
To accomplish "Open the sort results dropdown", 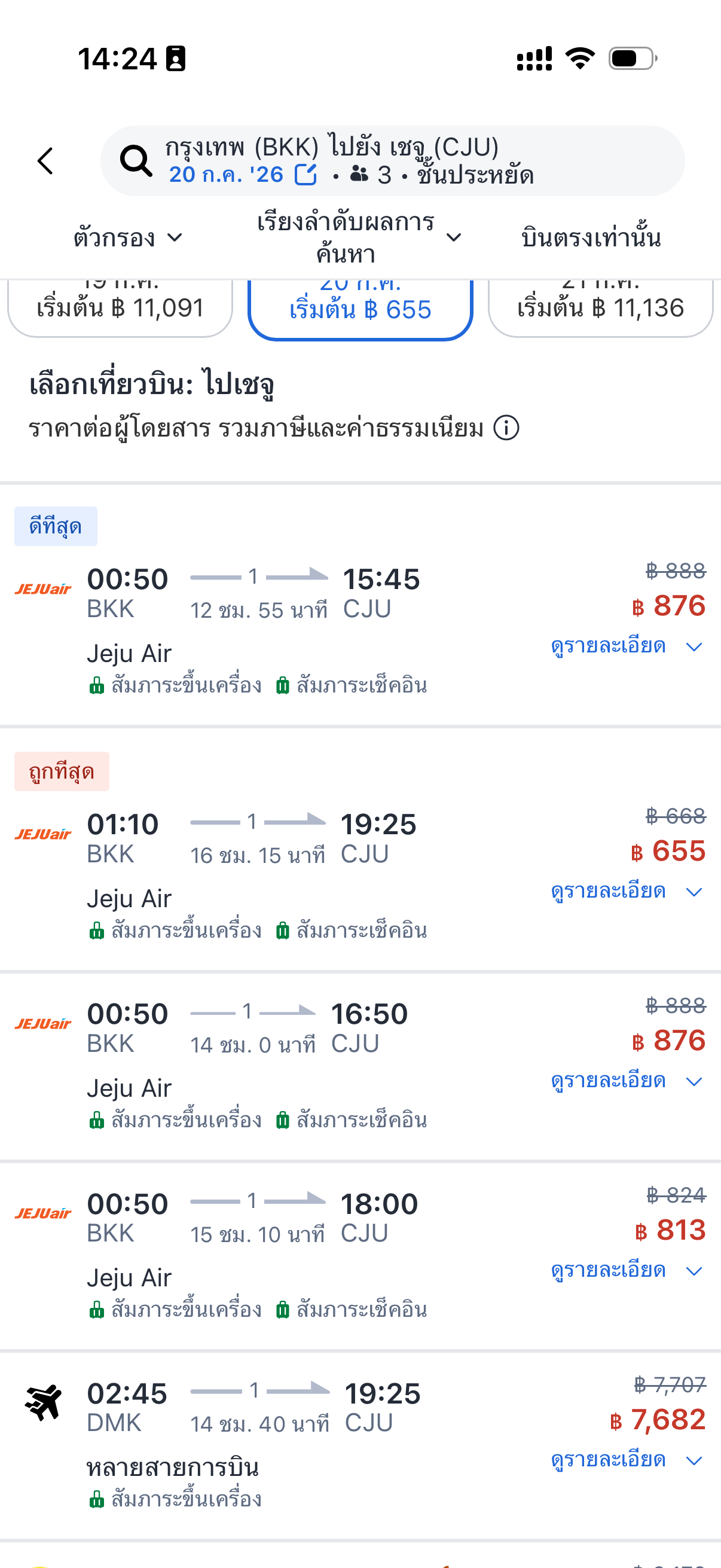I will (359, 237).
